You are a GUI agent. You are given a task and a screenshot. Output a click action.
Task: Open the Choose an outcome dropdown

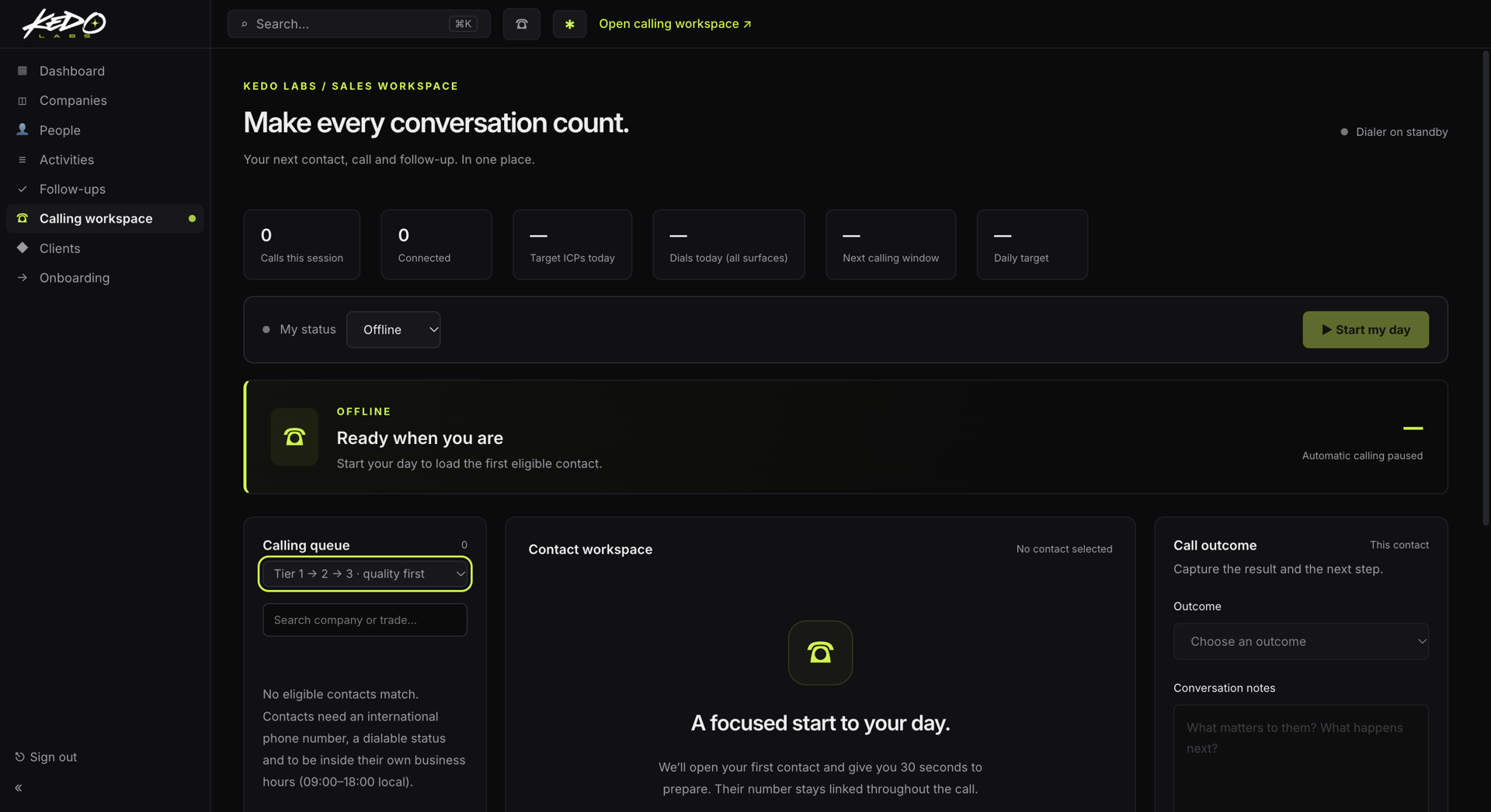click(x=1301, y=642)
